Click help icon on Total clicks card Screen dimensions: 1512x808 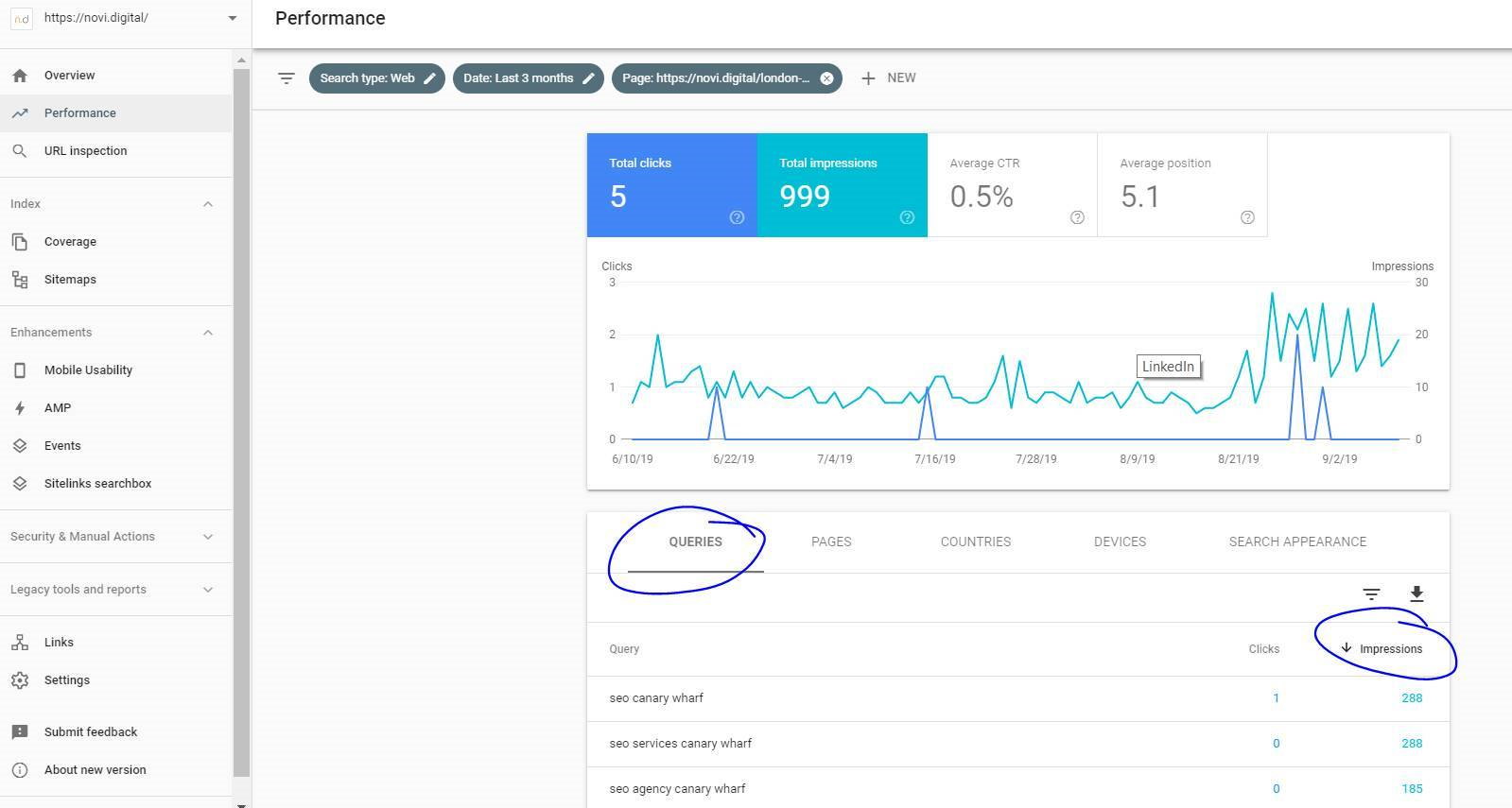click(737, 217)
